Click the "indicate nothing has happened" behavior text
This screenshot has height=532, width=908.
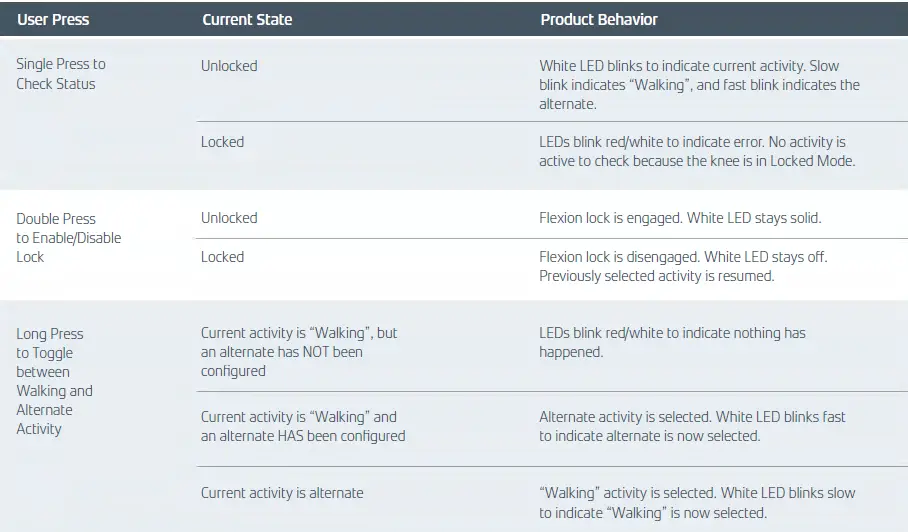672,342
